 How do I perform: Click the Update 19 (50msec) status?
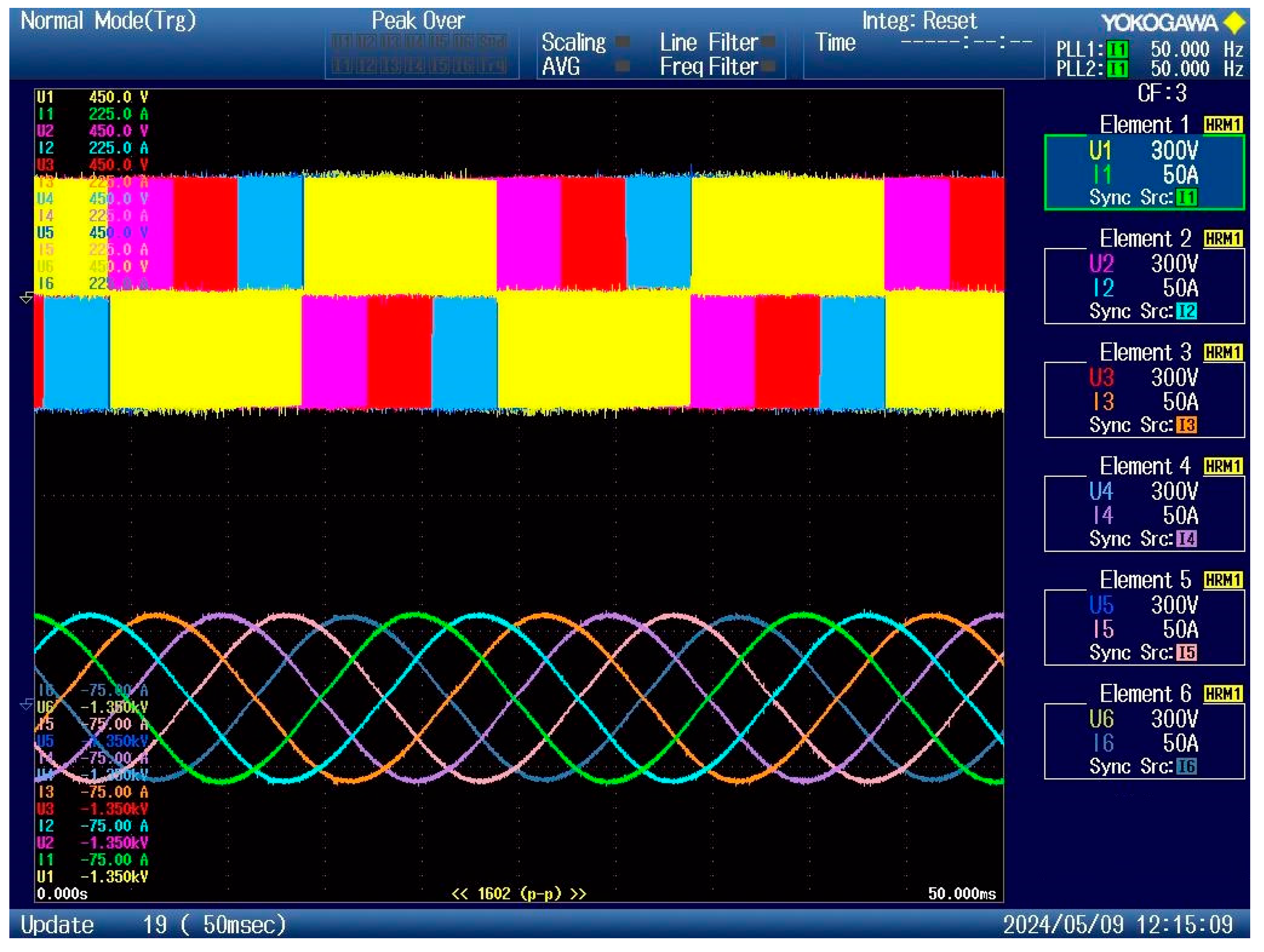point(153,924)
